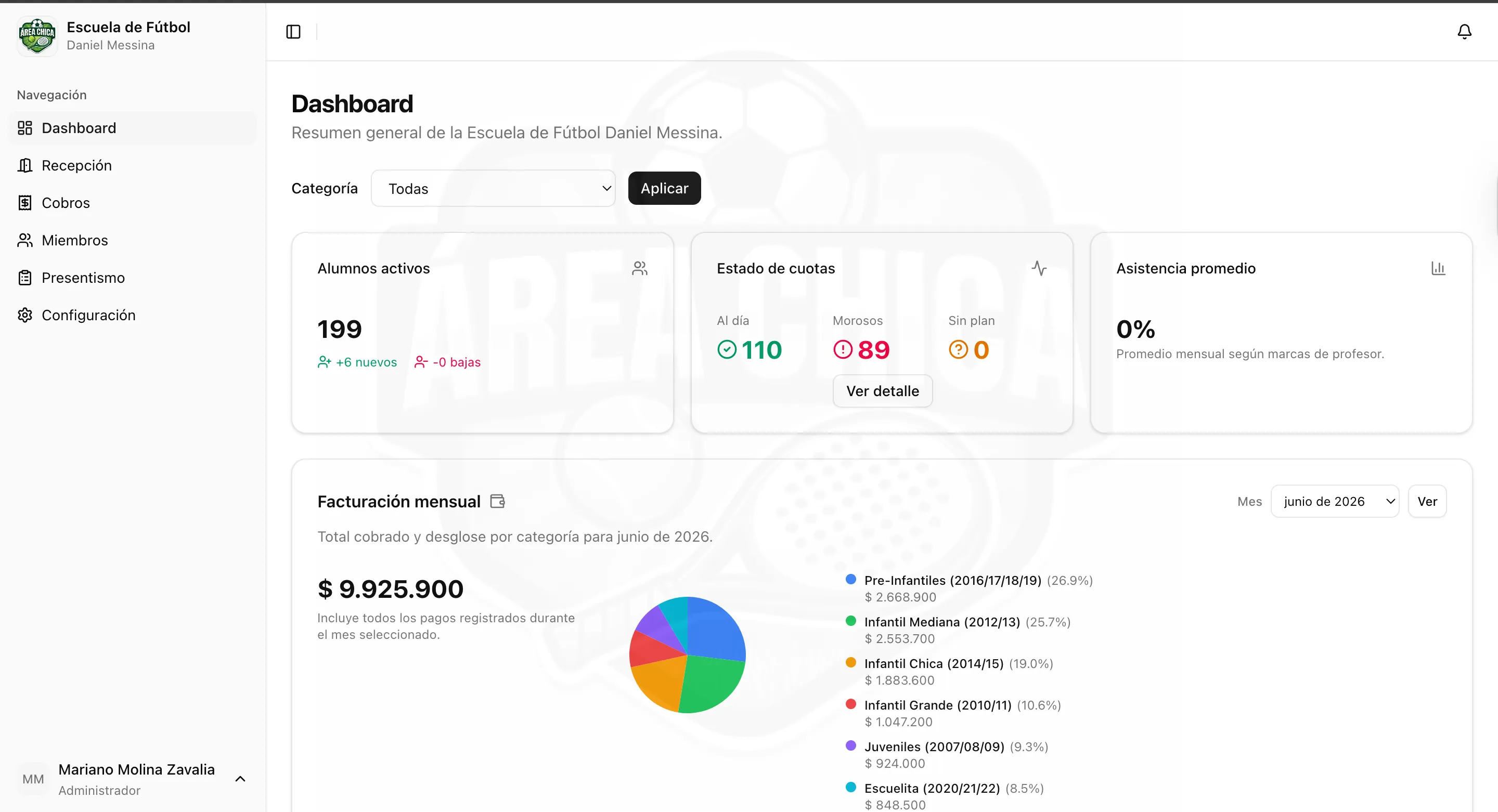Click the 0% attendance value
This screenshot has height=812, width=1498.
pos(1135,330)
